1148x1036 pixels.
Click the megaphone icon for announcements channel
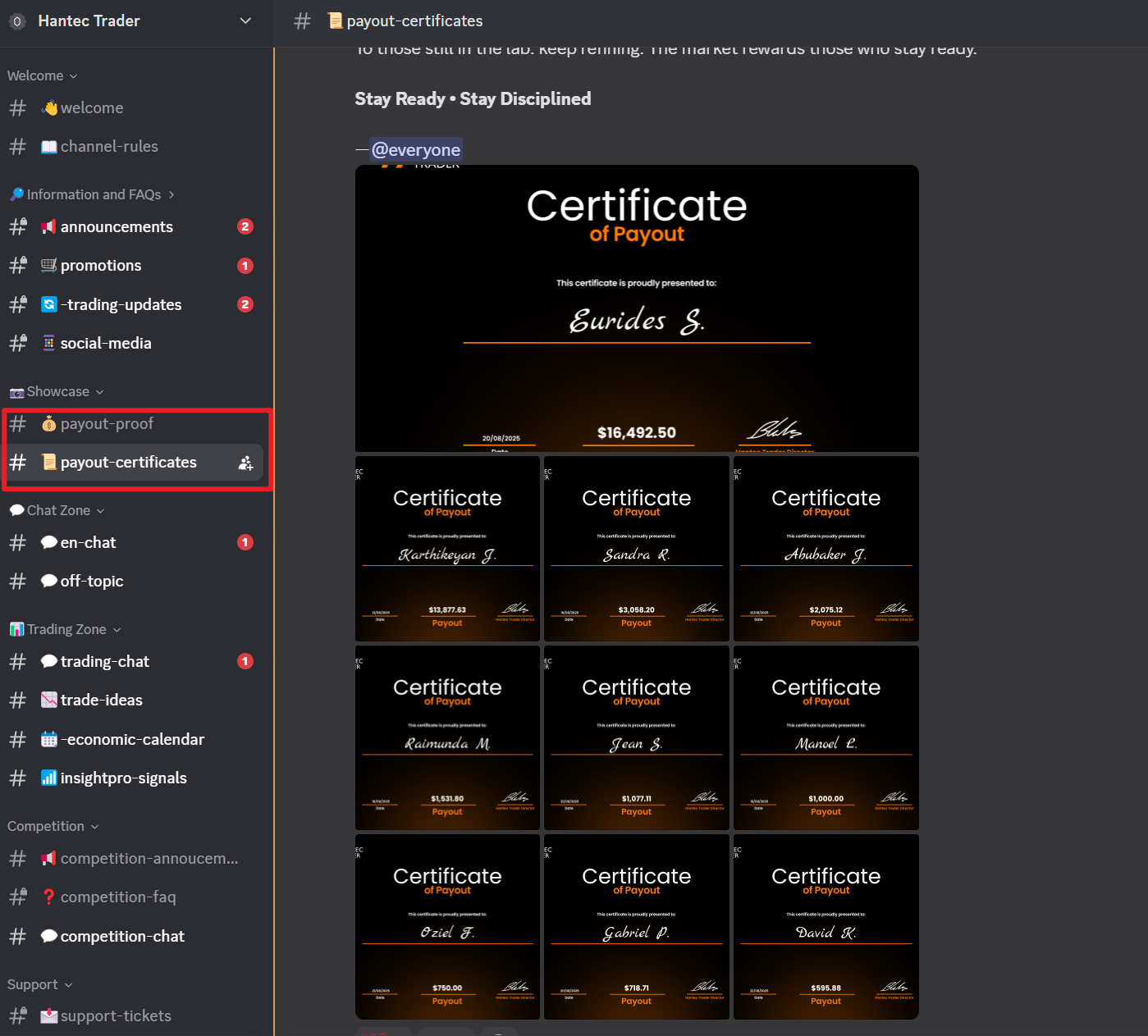pyautogui.click(x=49, y=227)
